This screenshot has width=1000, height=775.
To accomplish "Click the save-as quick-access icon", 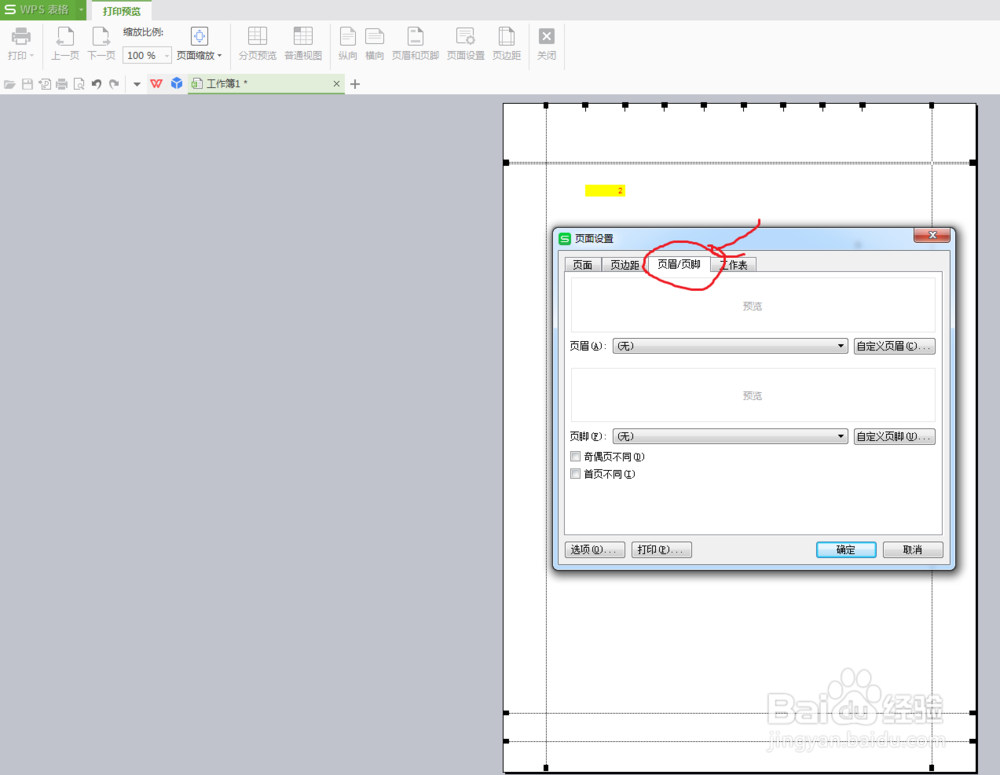I will coord(45,84).
